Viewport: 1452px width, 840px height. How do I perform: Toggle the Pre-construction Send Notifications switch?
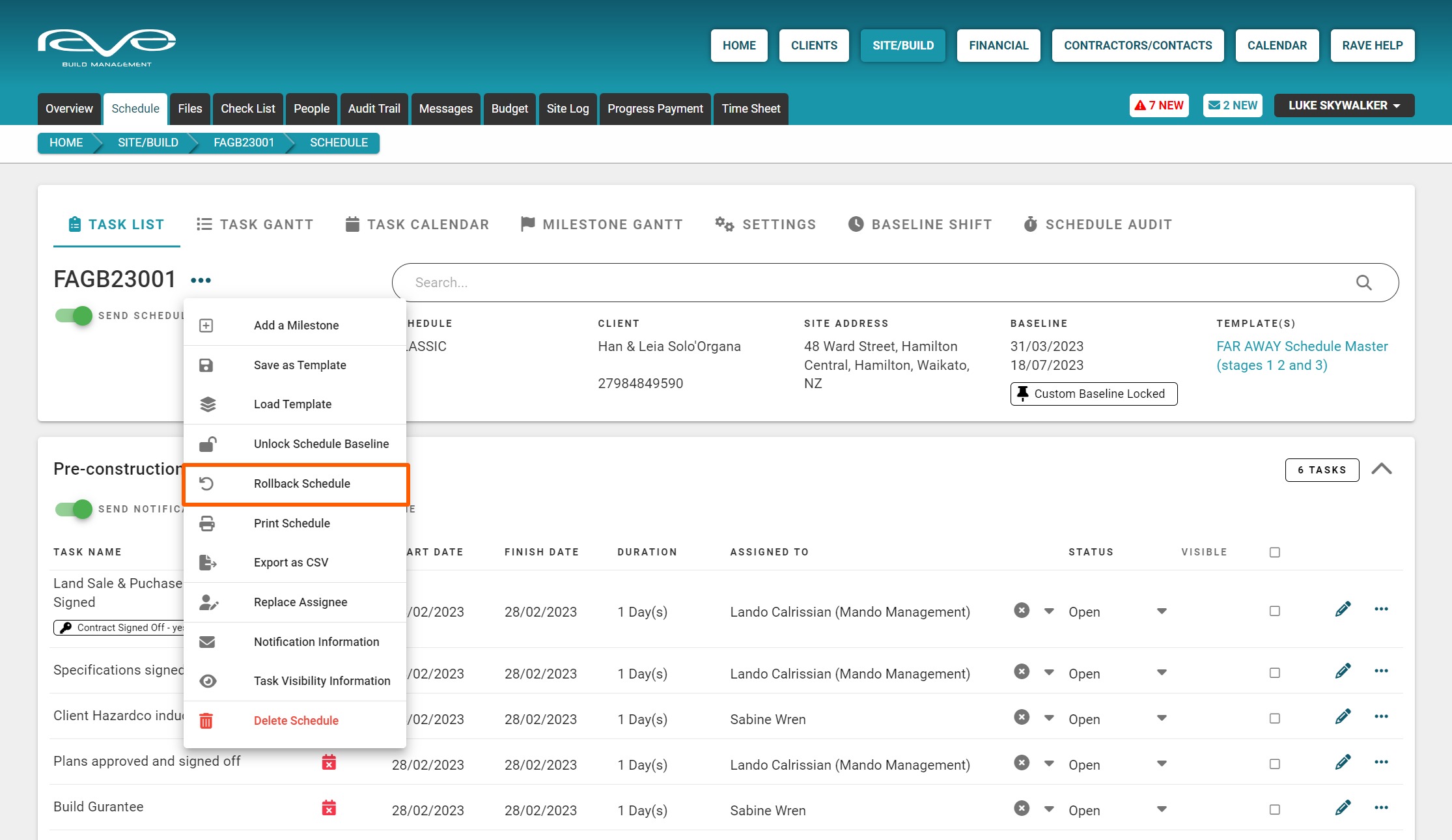click(x=74, y=509)
